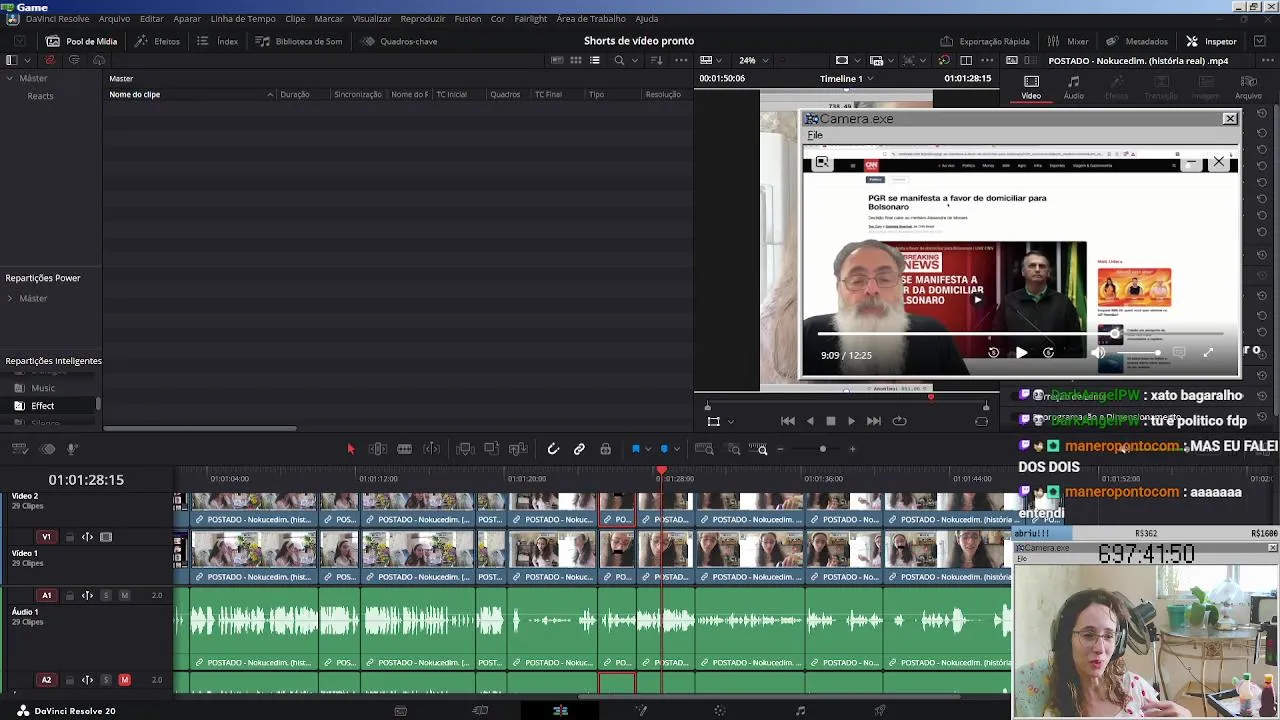The width and height of the screenshot is (1280, 720).
Task: Click the full extent zoom icon
Action: coord(704,449)
